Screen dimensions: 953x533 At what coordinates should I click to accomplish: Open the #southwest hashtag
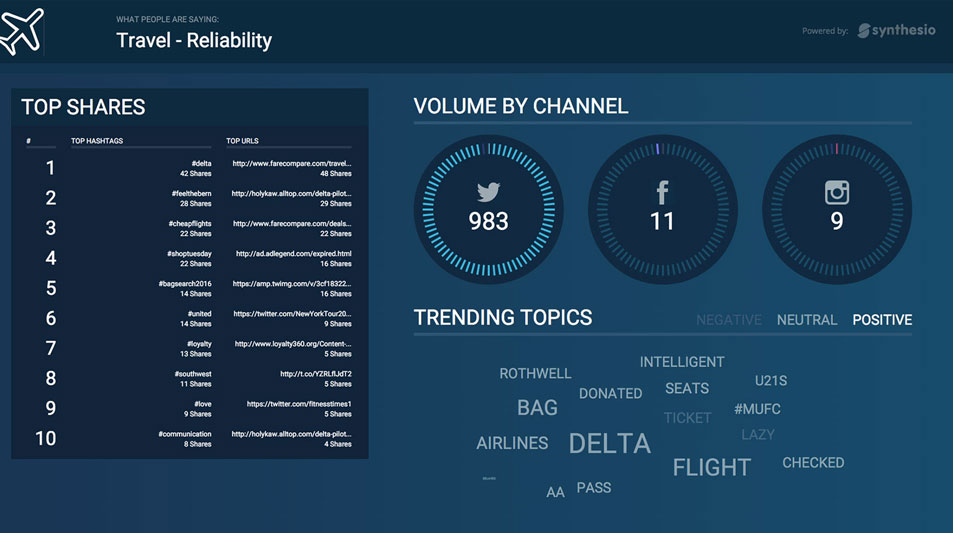pyautogui.click(x=193, y=374)
